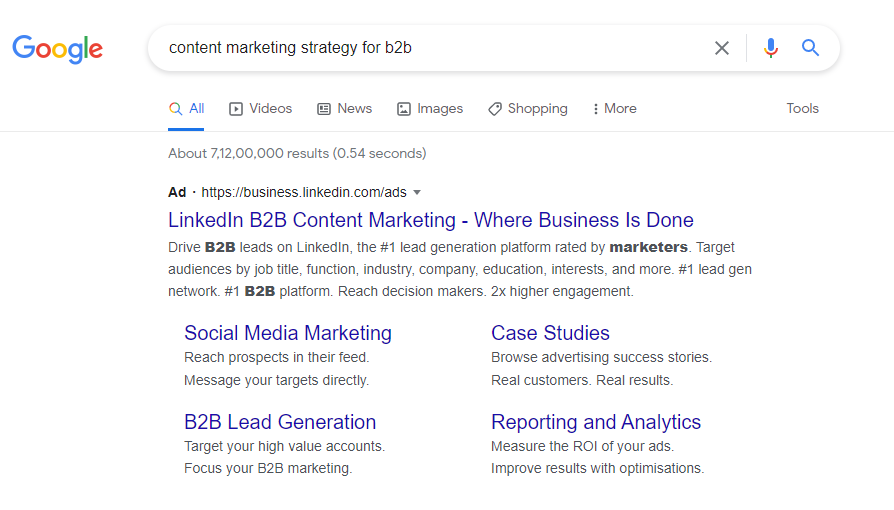
Task: Switch to the Videos tab
Action: [x=261, y=108]
